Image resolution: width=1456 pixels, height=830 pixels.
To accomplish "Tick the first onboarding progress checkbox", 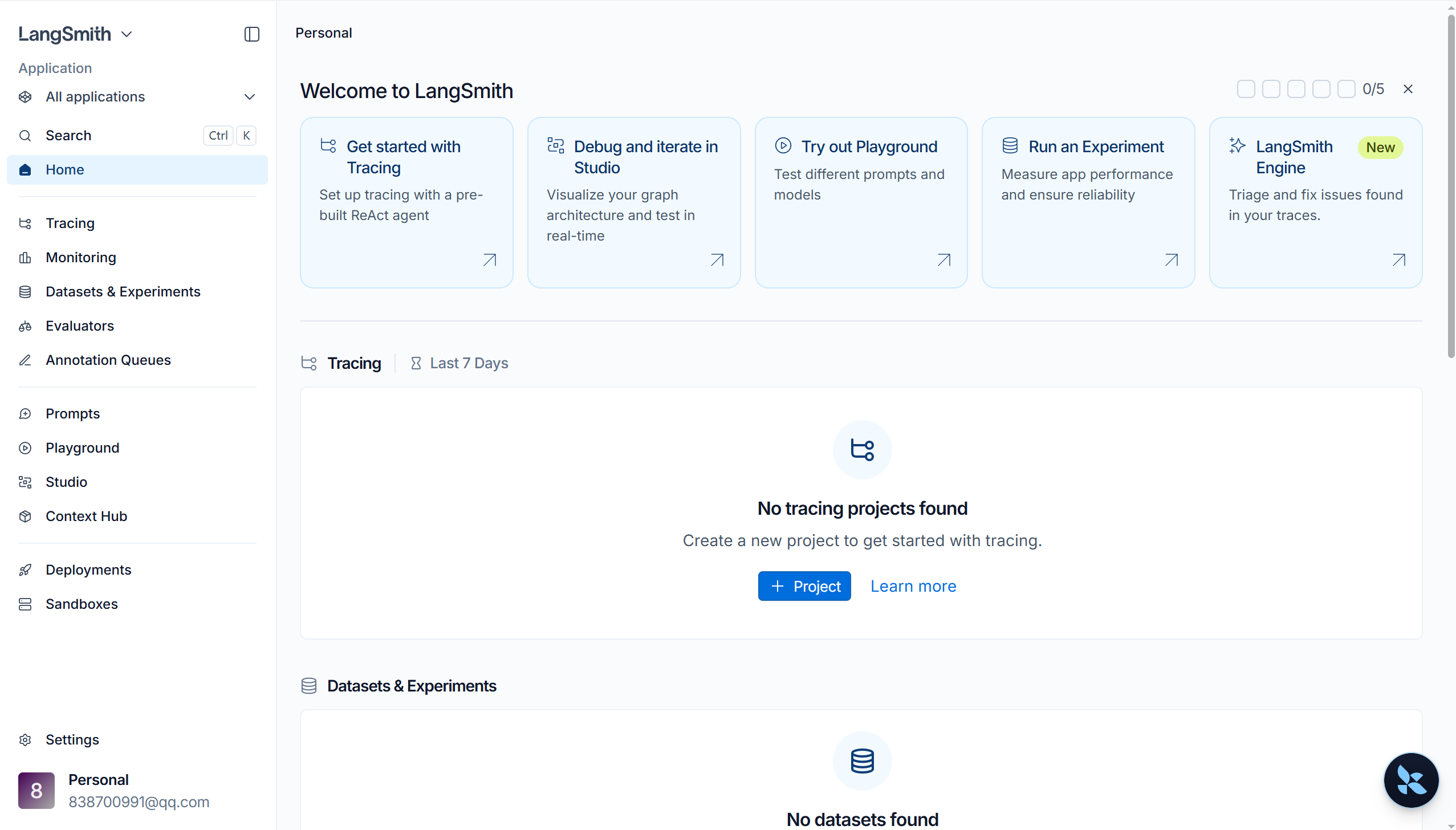I will 1246,89.
